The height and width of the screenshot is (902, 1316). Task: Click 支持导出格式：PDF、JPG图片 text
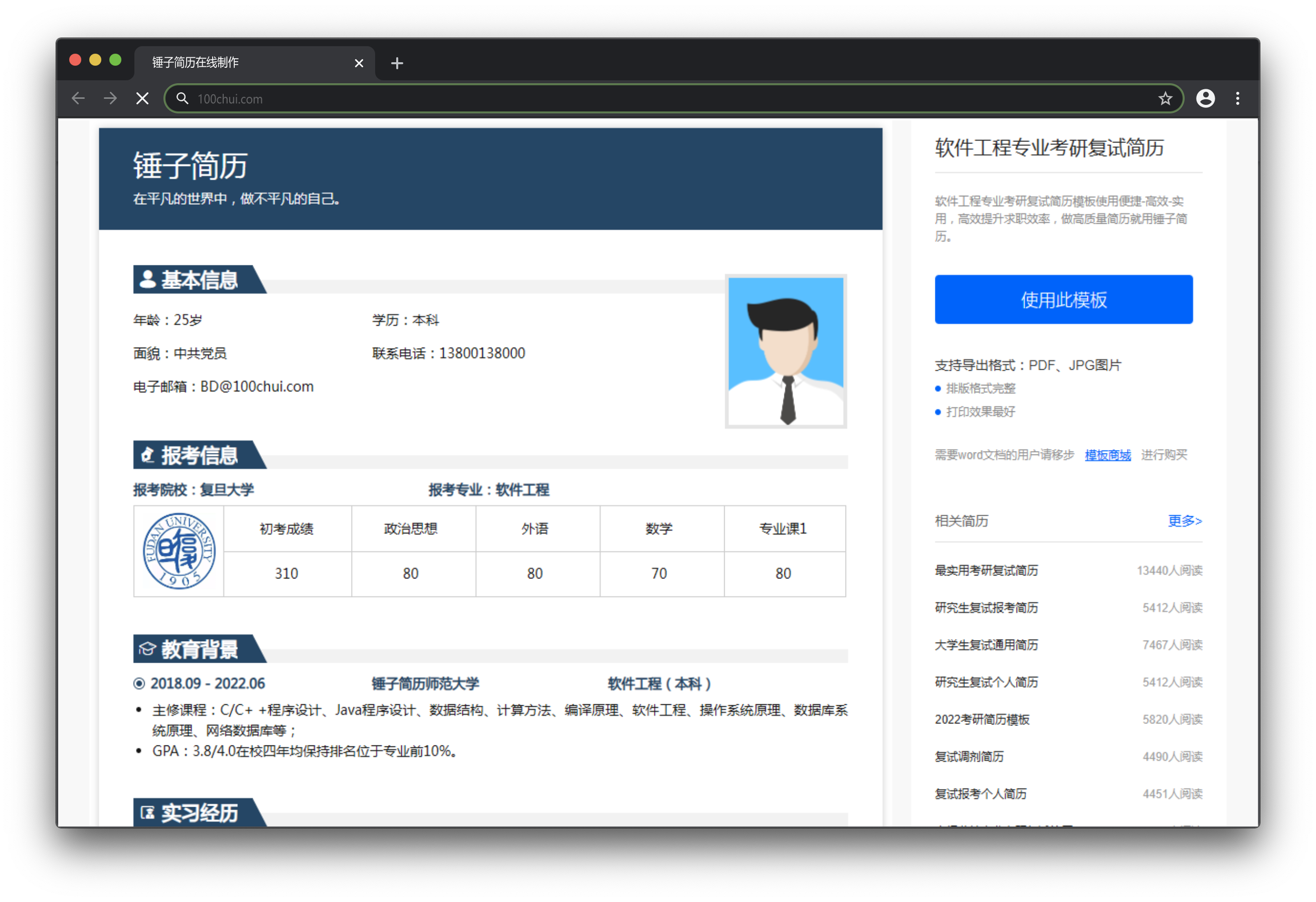click(x=1028, y=365)
